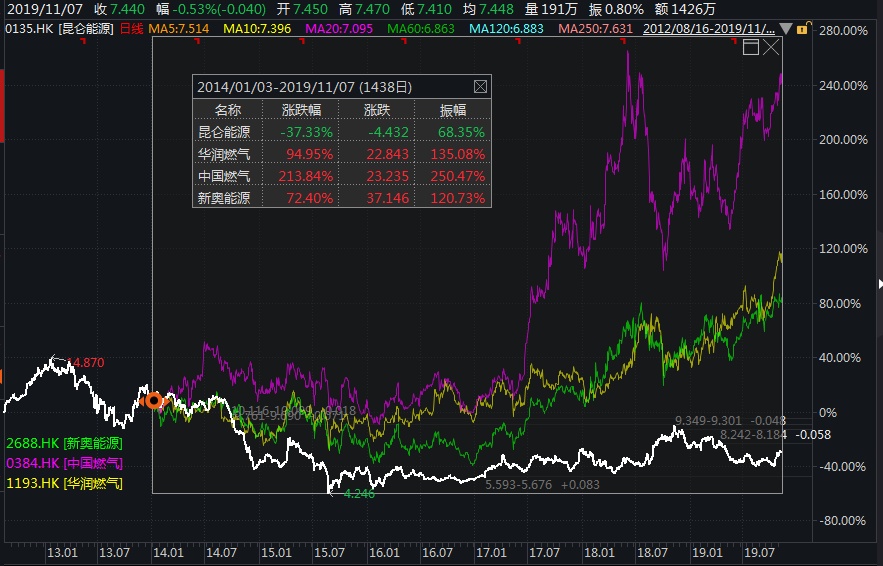Viewport: 883px width, 566px height.
Task: Select the 昆仑能源 row name cell
Action: pyautogui.click(x=224, y=132)
